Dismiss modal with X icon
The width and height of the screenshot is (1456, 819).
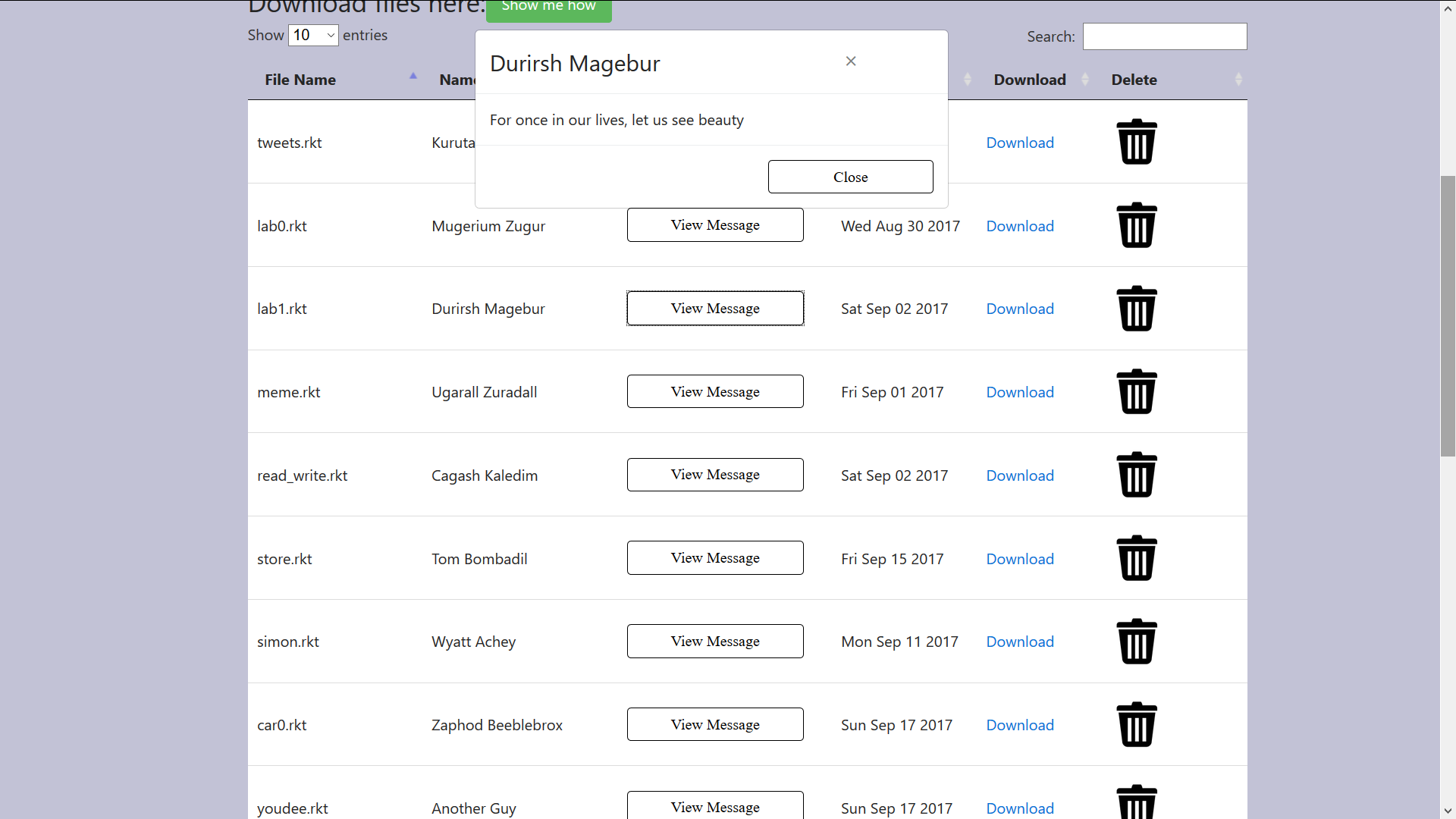coord(851,61)
